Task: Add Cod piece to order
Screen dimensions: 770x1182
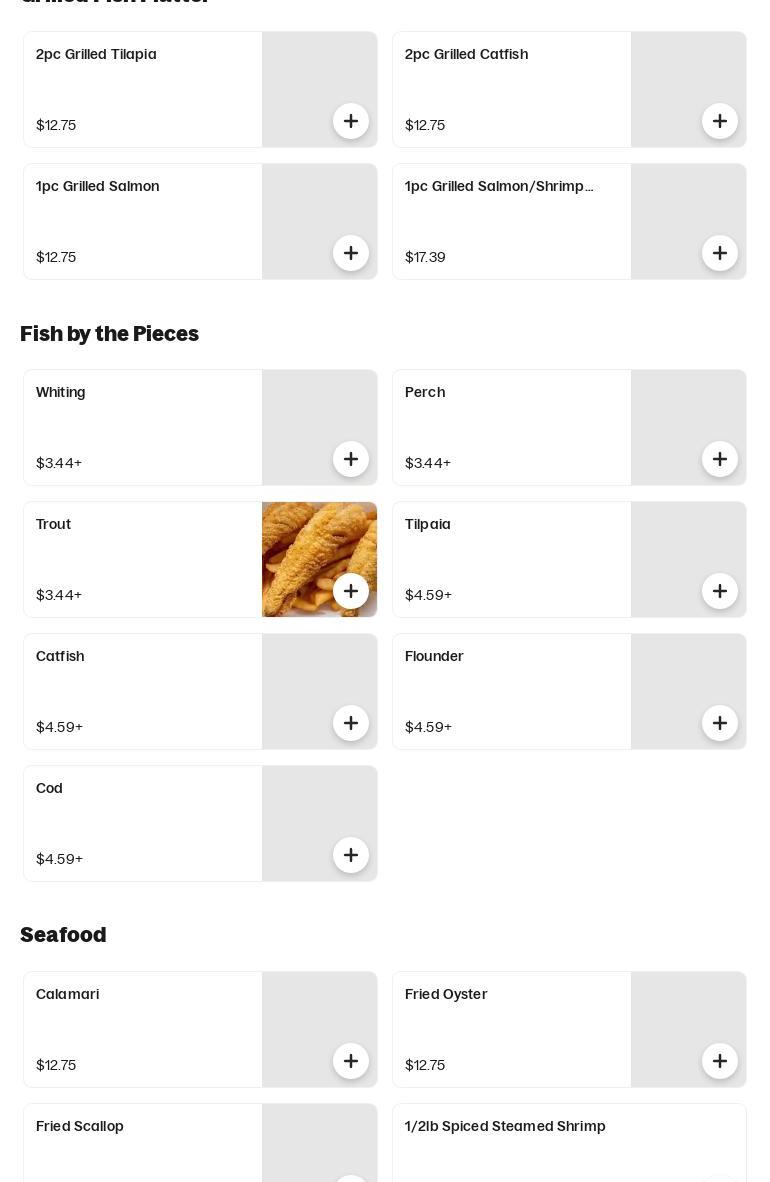Action: (351, 856)
